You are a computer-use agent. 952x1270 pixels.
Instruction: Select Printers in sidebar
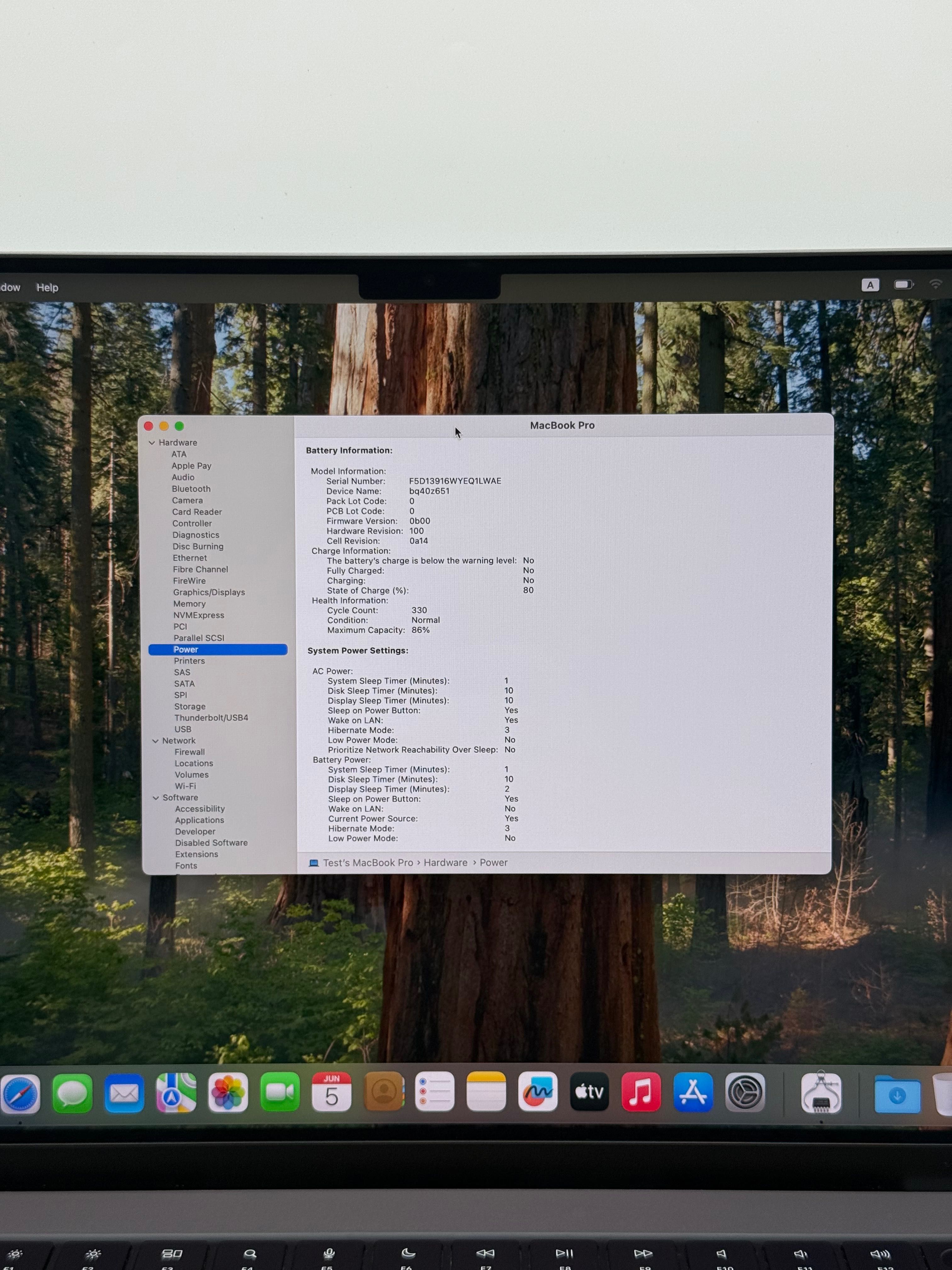point(190,661)
